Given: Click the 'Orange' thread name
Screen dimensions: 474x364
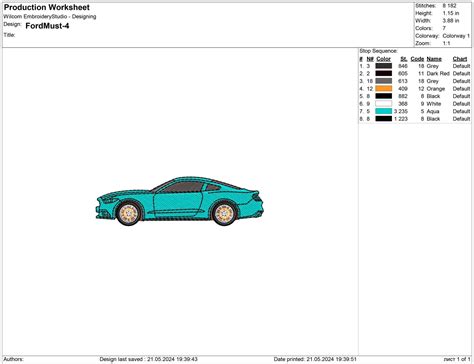Looking at the screenshot, I should (x=436, y=89).
